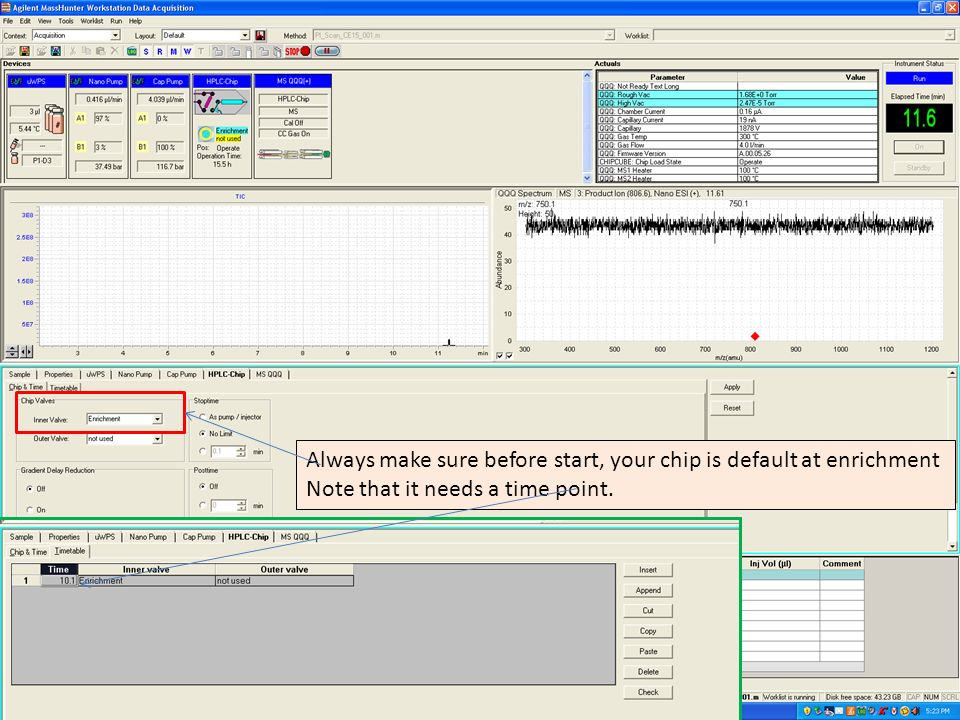Click the Posttime minutes spinner arrows
Image resolution: width=960 pixels, height=720 pixels.
[241, 505]
